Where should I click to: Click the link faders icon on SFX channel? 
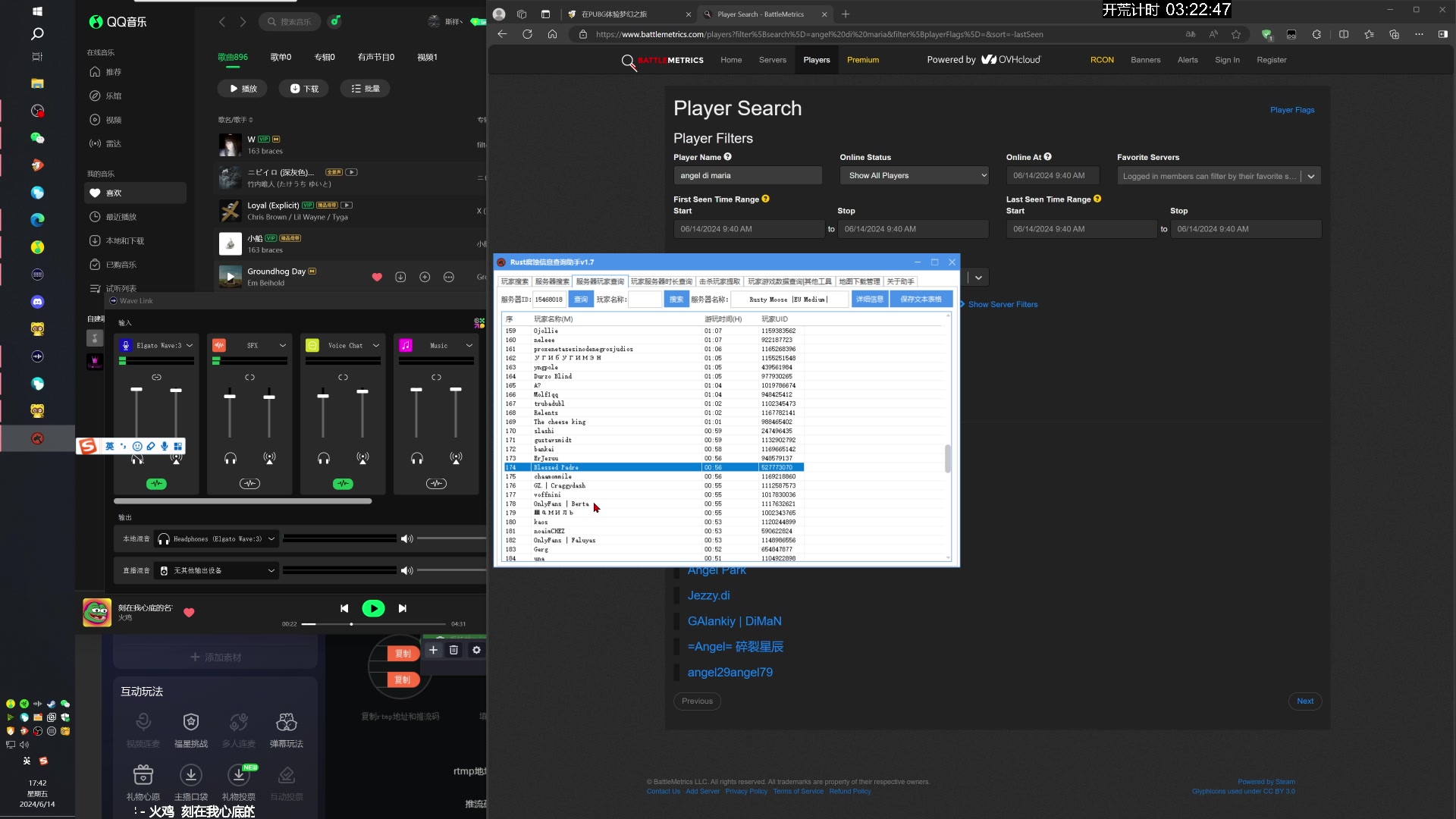tap(249, 378)
